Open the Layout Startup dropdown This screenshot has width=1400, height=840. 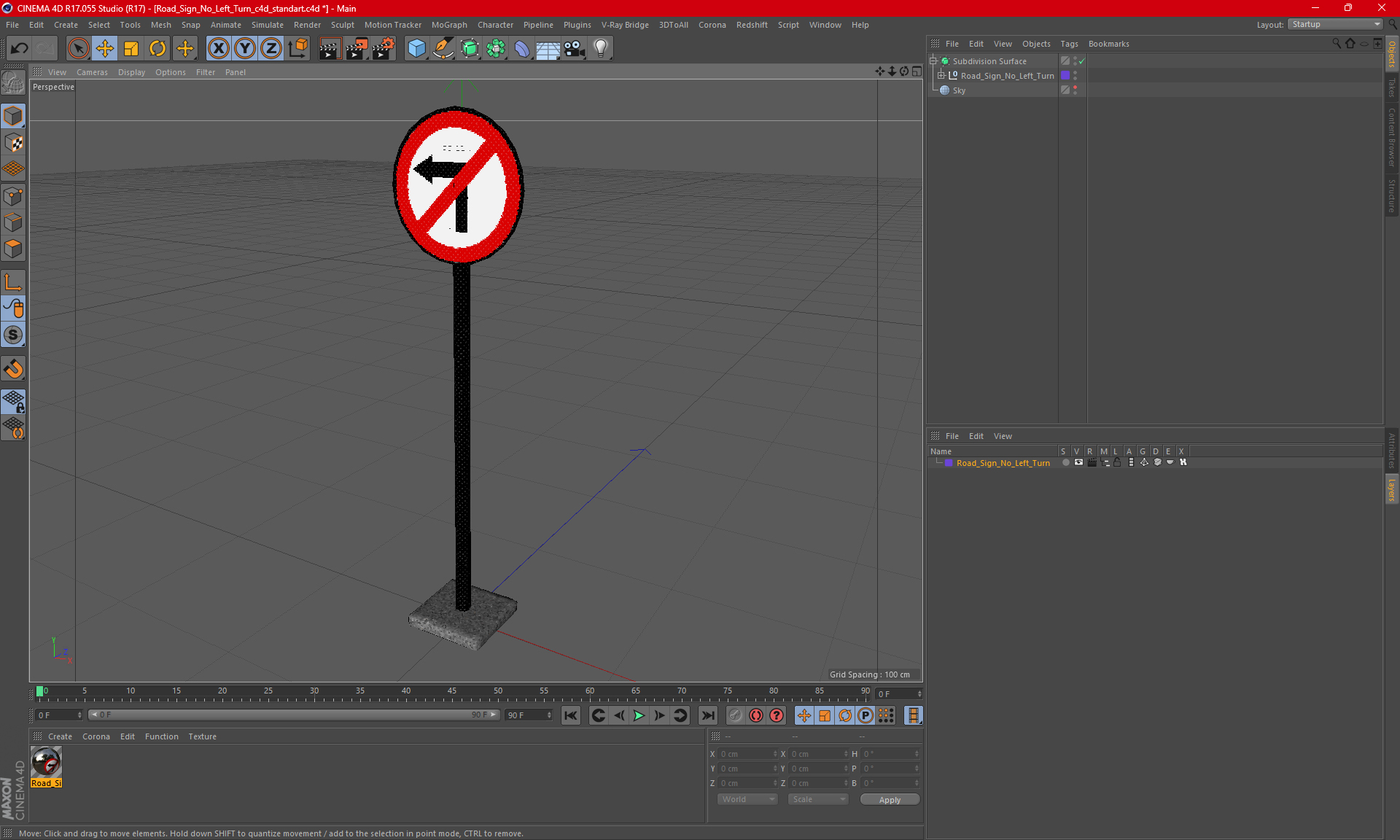coord(1336,24)
